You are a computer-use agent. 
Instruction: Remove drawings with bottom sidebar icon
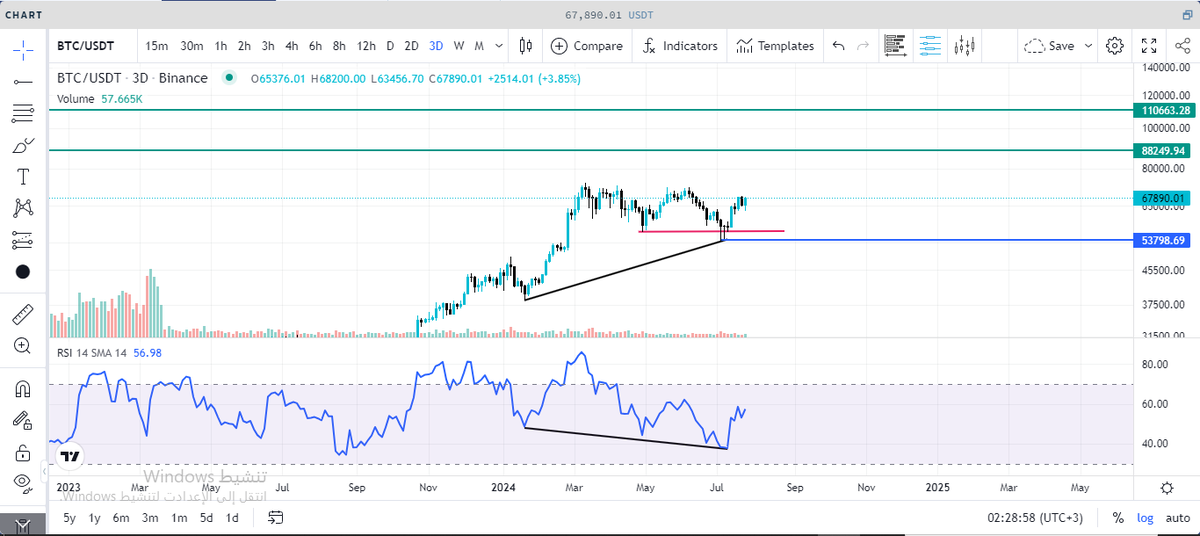23,525
